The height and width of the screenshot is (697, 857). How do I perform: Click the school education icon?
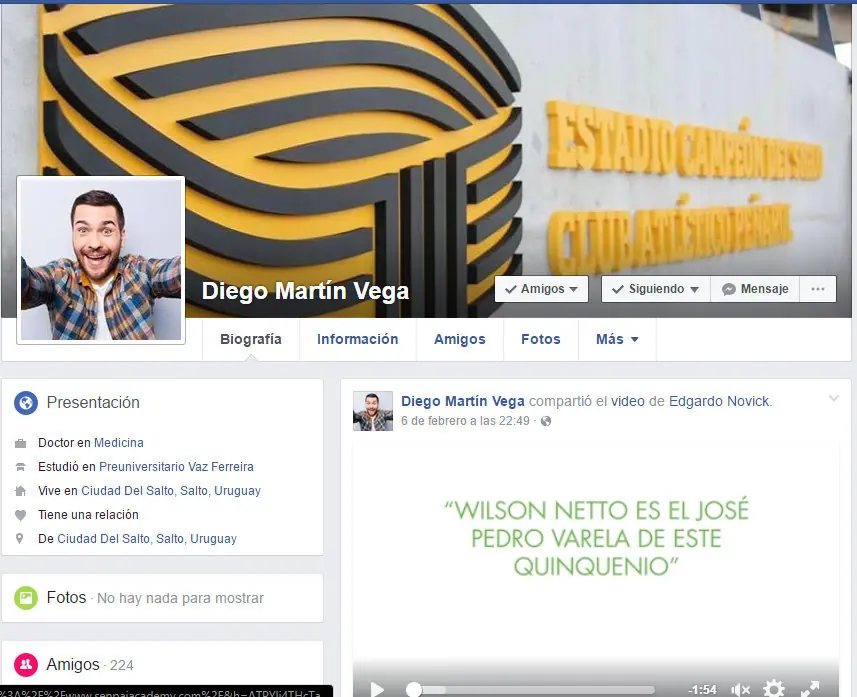20,467
